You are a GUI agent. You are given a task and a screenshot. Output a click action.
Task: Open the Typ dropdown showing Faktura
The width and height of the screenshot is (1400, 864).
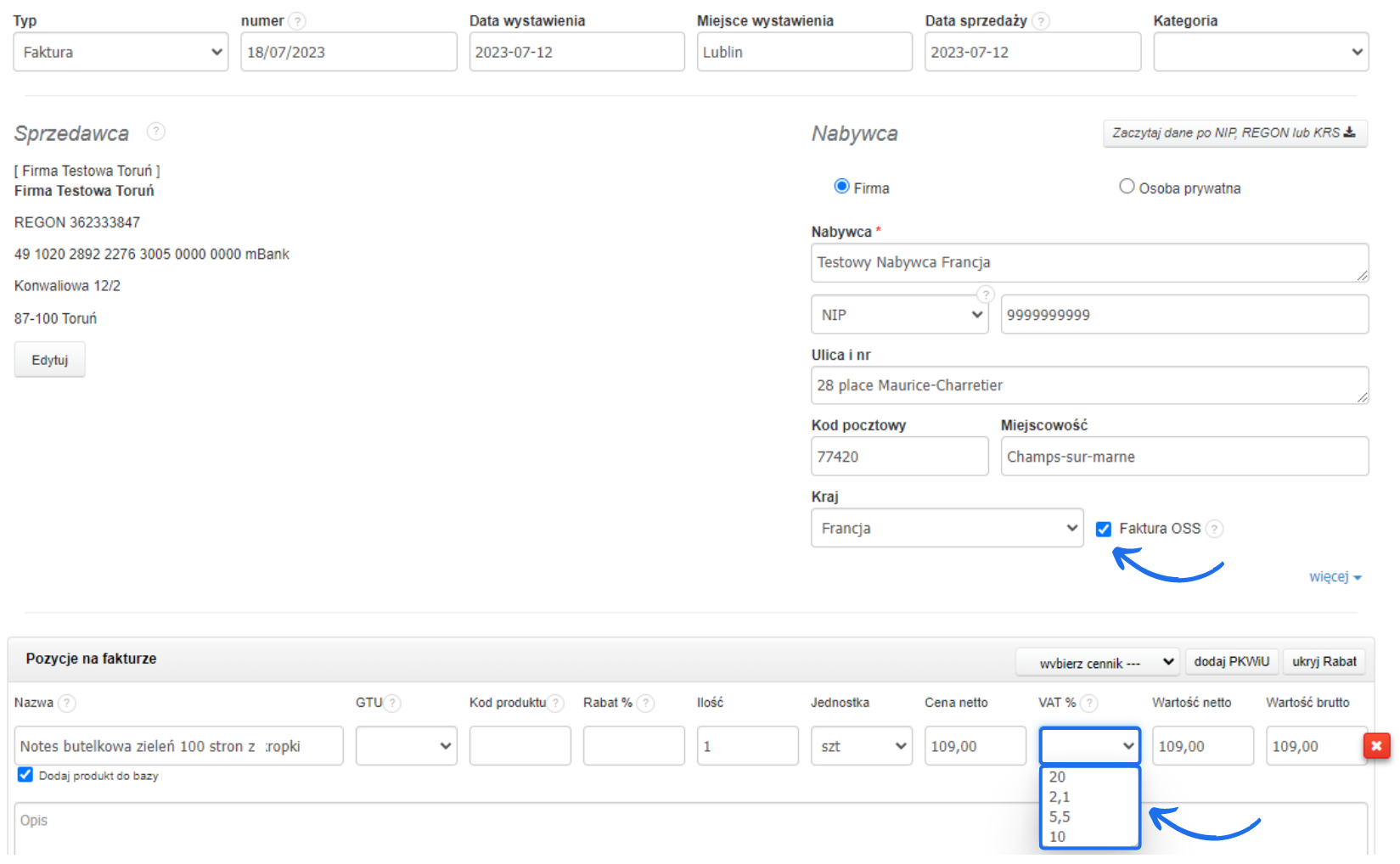121,52
